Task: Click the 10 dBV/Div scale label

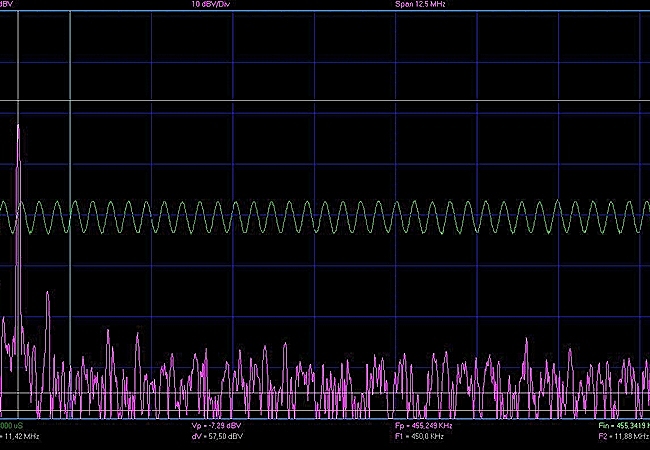Action: click(x=212, y=5)
